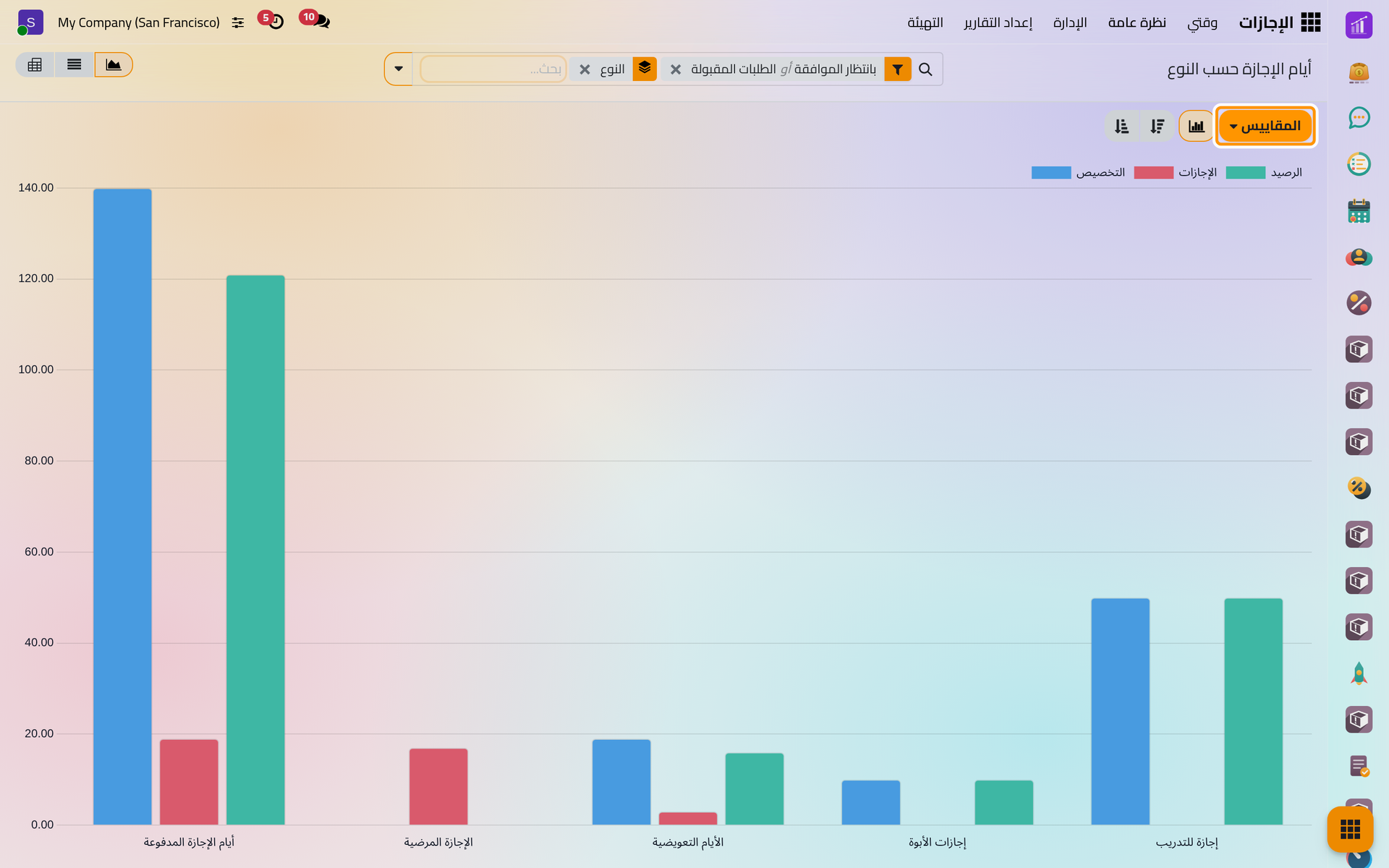Toggle bar chart mode button

click(1197, 126)
